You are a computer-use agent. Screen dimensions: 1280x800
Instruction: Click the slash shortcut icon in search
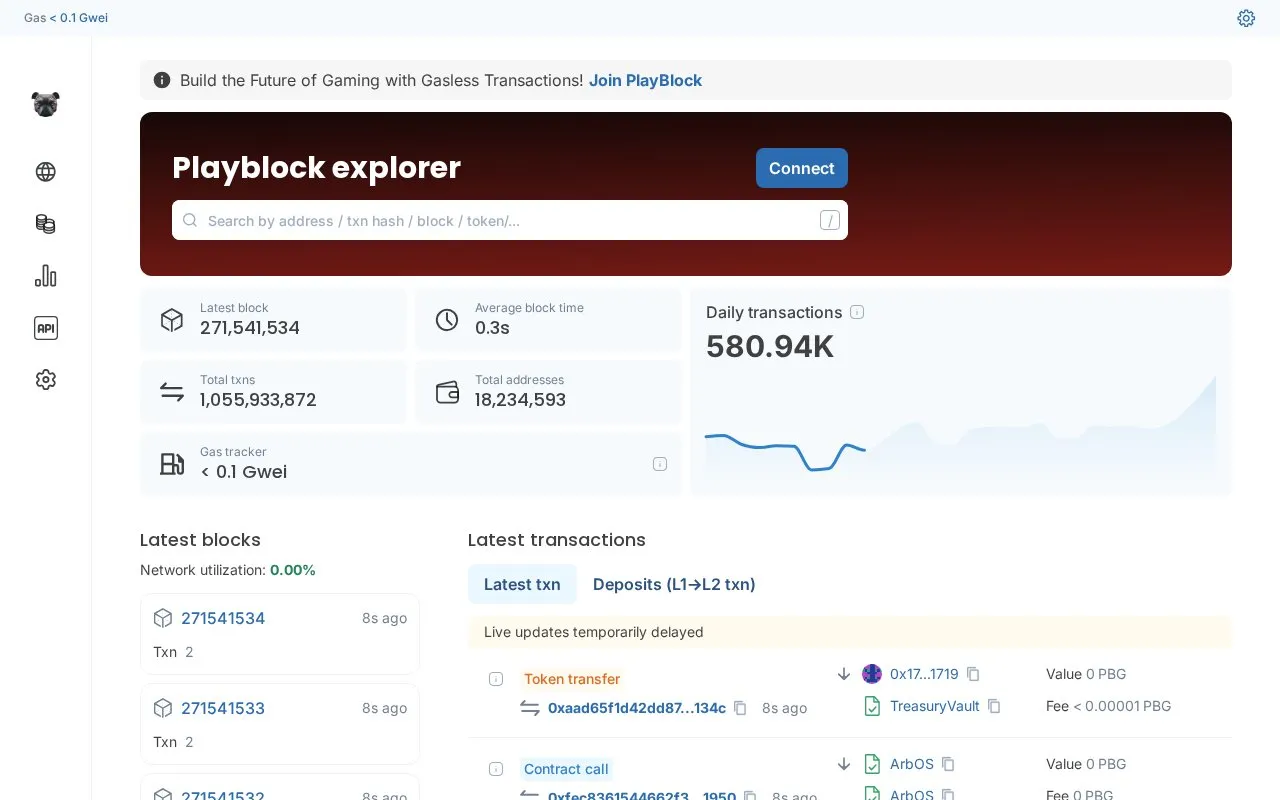pyautogui.click(x=830, y=220)
